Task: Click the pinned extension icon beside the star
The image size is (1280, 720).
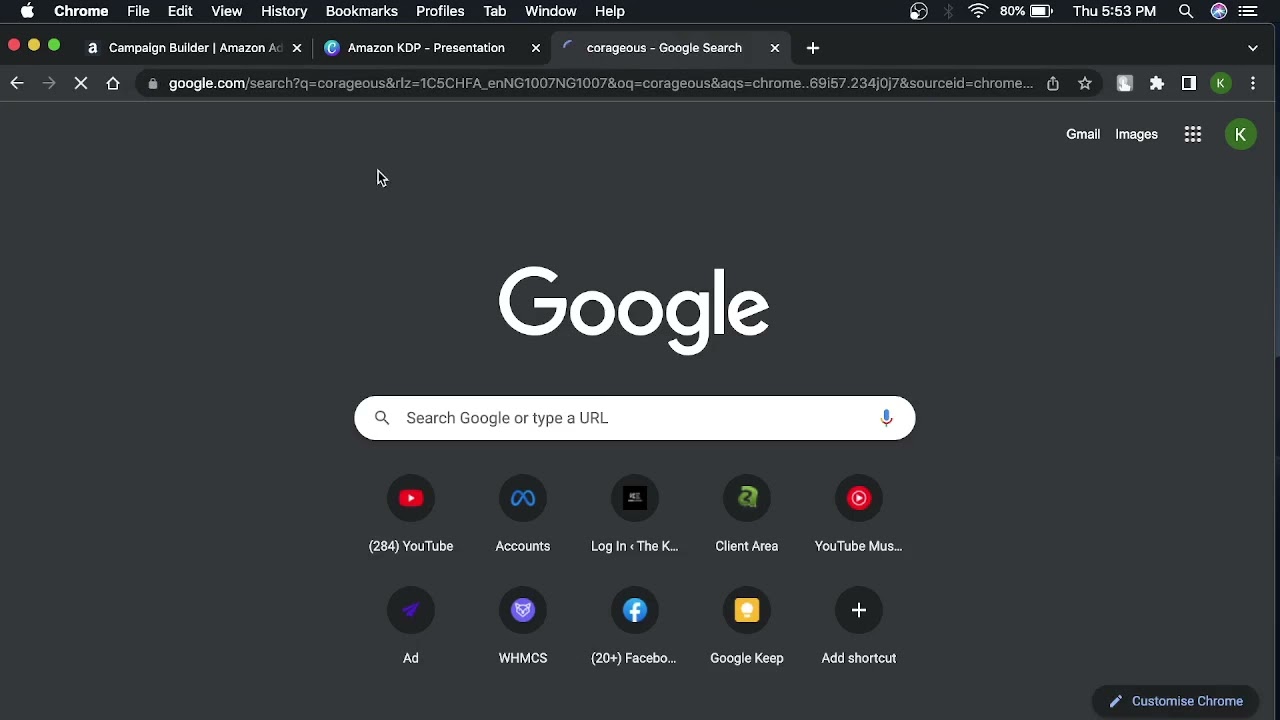Action: [1125, 84]
